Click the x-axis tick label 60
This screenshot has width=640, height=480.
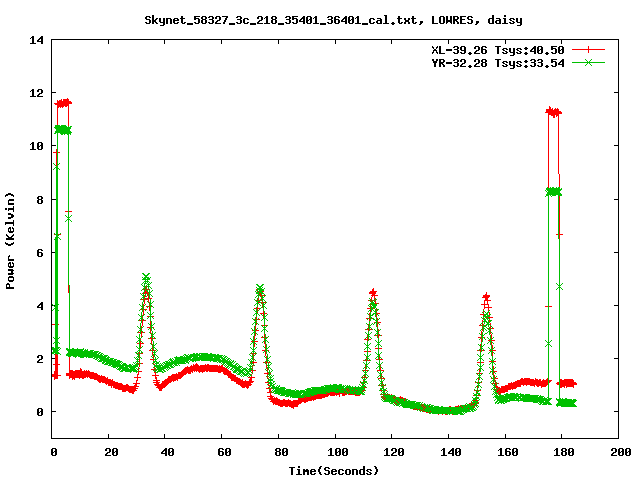coord(224,452)
